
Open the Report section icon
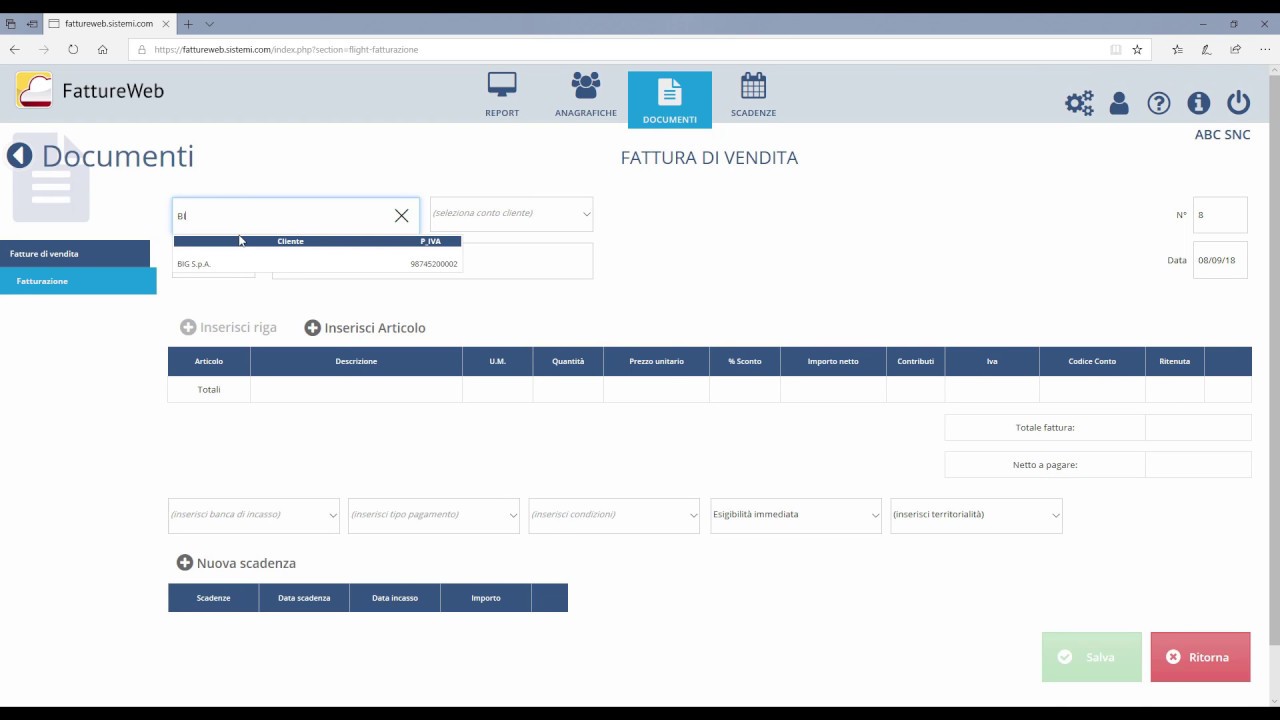[x=502, y=87]
